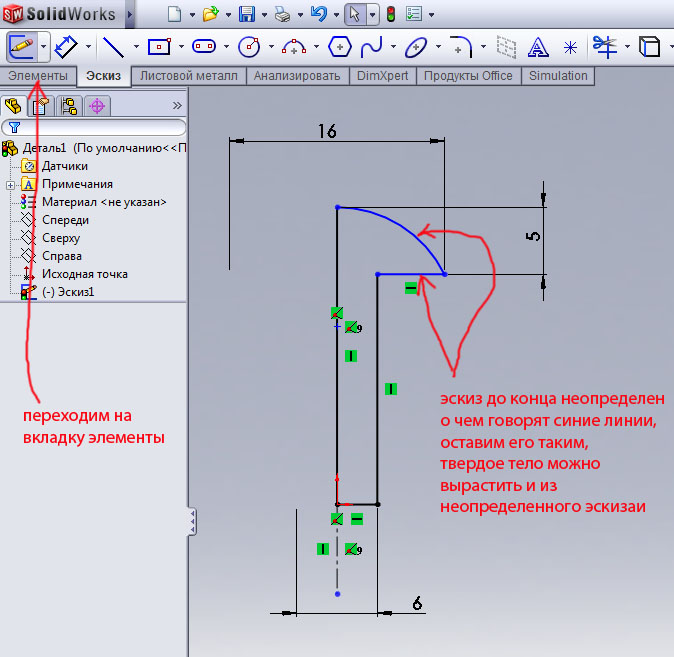Toggle the Rebuild traffic light icon

[x=390, y=14]
